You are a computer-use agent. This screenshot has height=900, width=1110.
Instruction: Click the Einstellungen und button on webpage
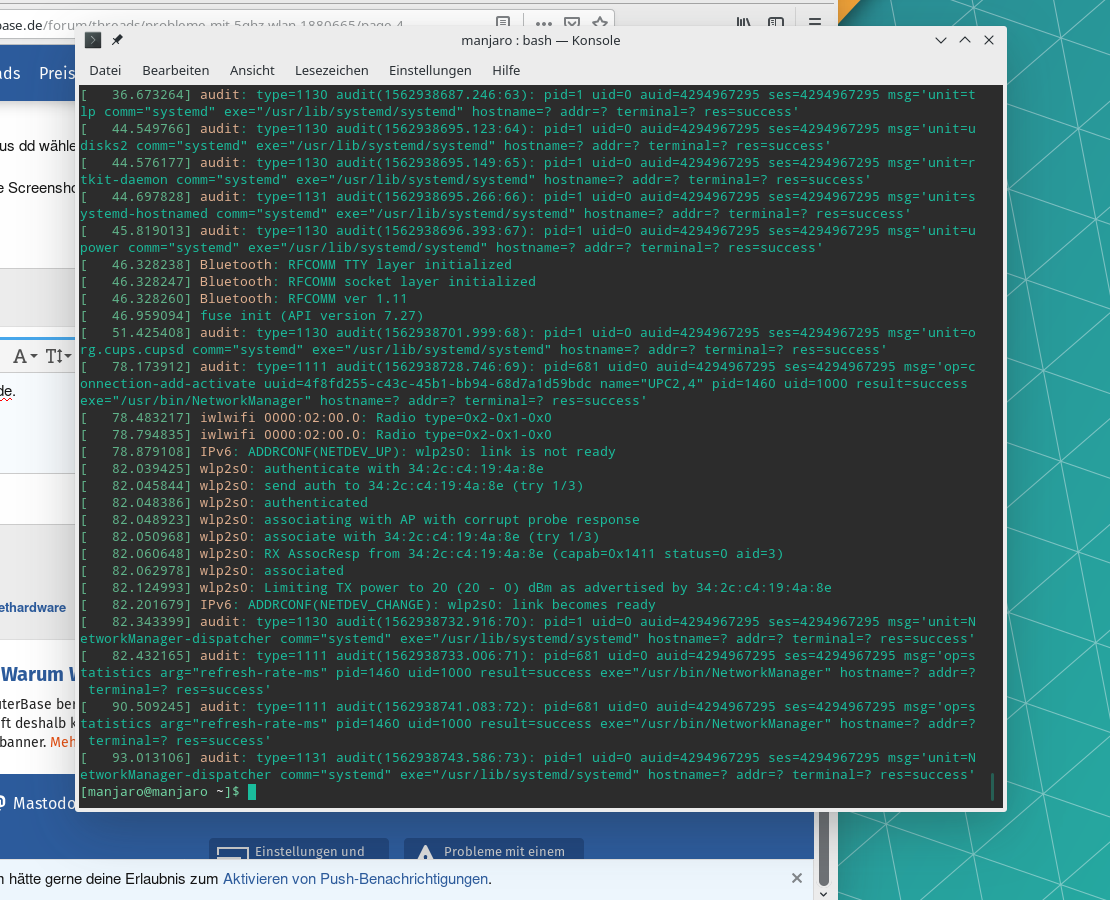click(299, 850)
